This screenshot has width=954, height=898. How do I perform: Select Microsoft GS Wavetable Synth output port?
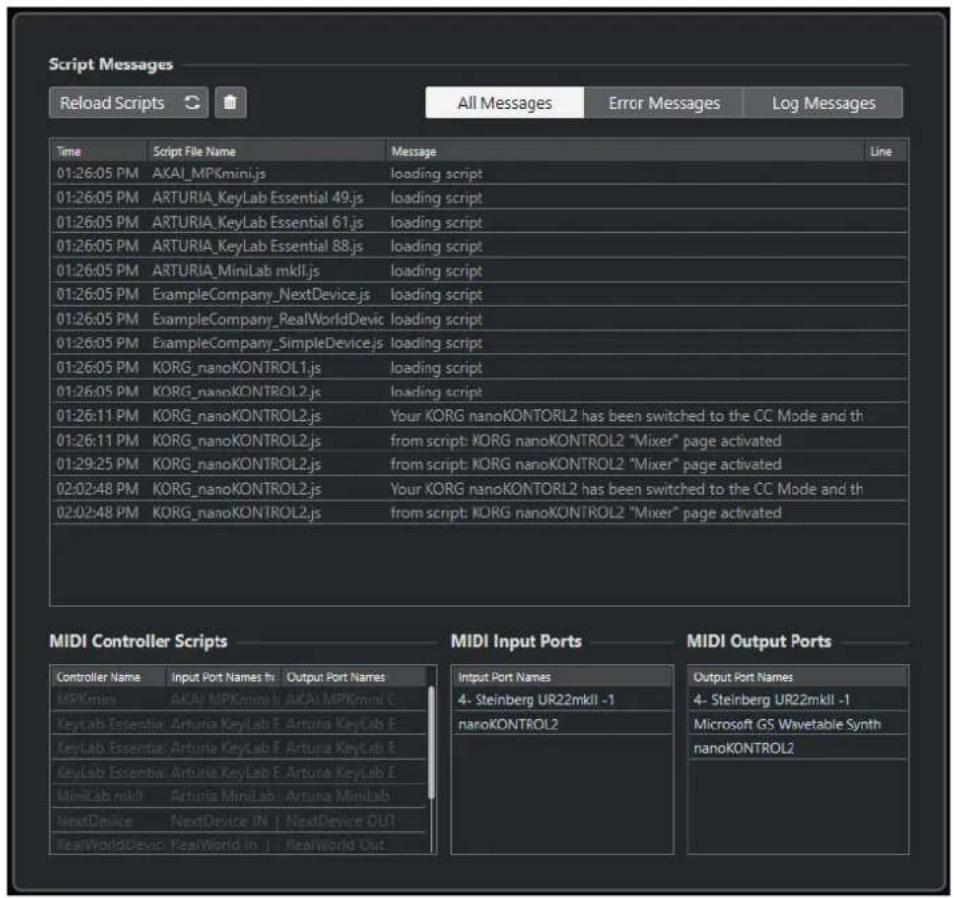point(798,724)
